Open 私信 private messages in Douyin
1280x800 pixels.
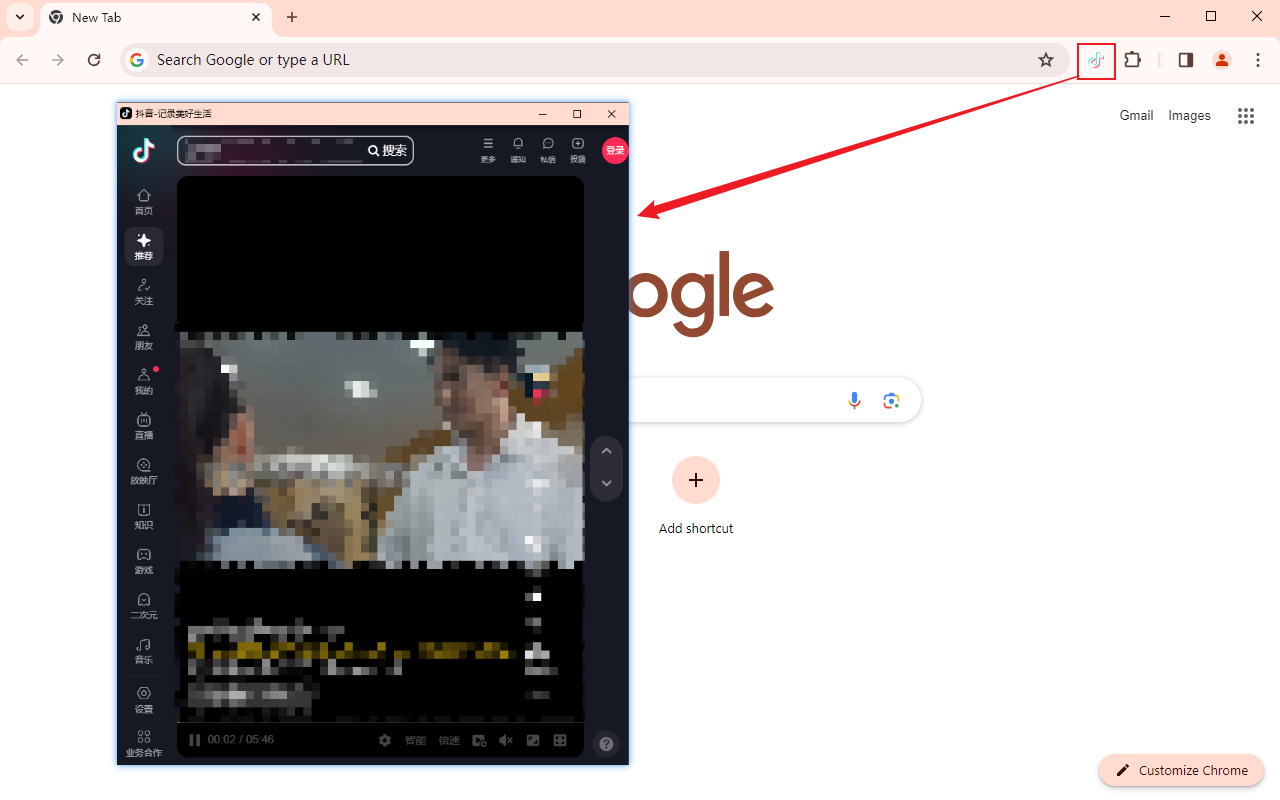coord(548,150)
